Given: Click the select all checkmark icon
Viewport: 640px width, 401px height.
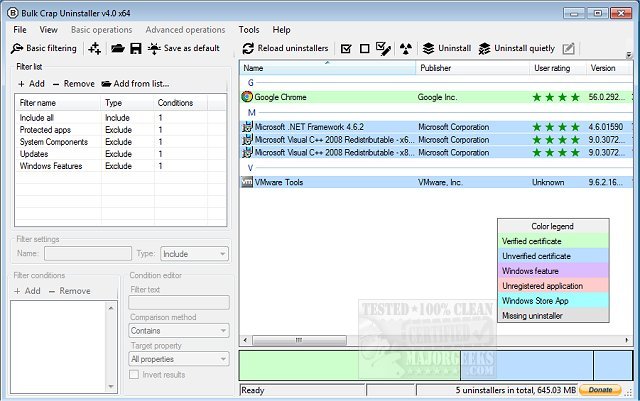Looking at the screenshot, I should pos(346,49).
